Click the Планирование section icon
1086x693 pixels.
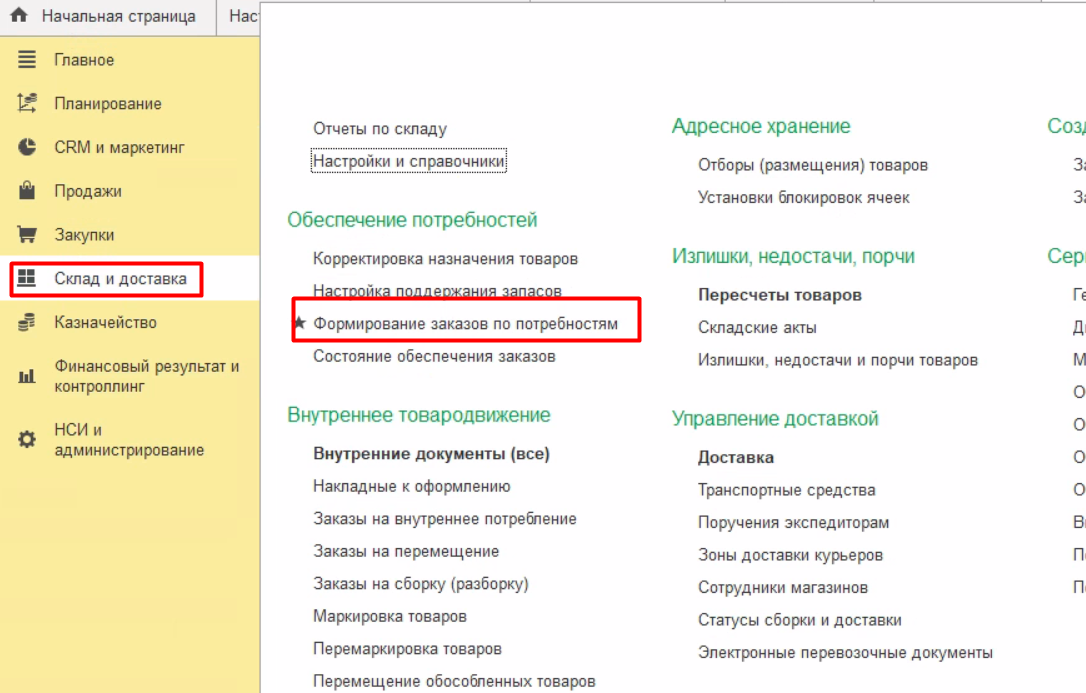click(x=27, y=103)
